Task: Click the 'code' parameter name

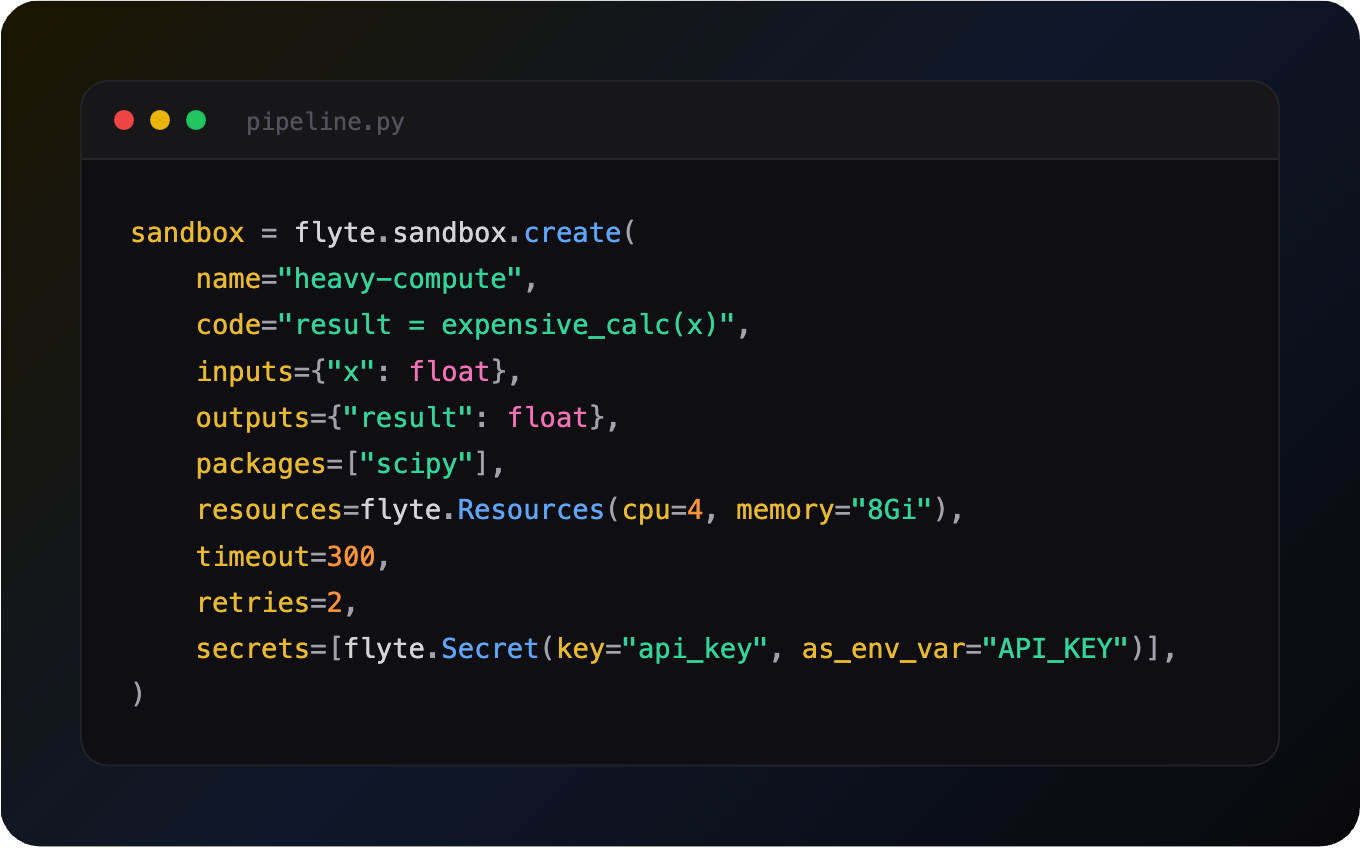Action: tap(229, 325)
